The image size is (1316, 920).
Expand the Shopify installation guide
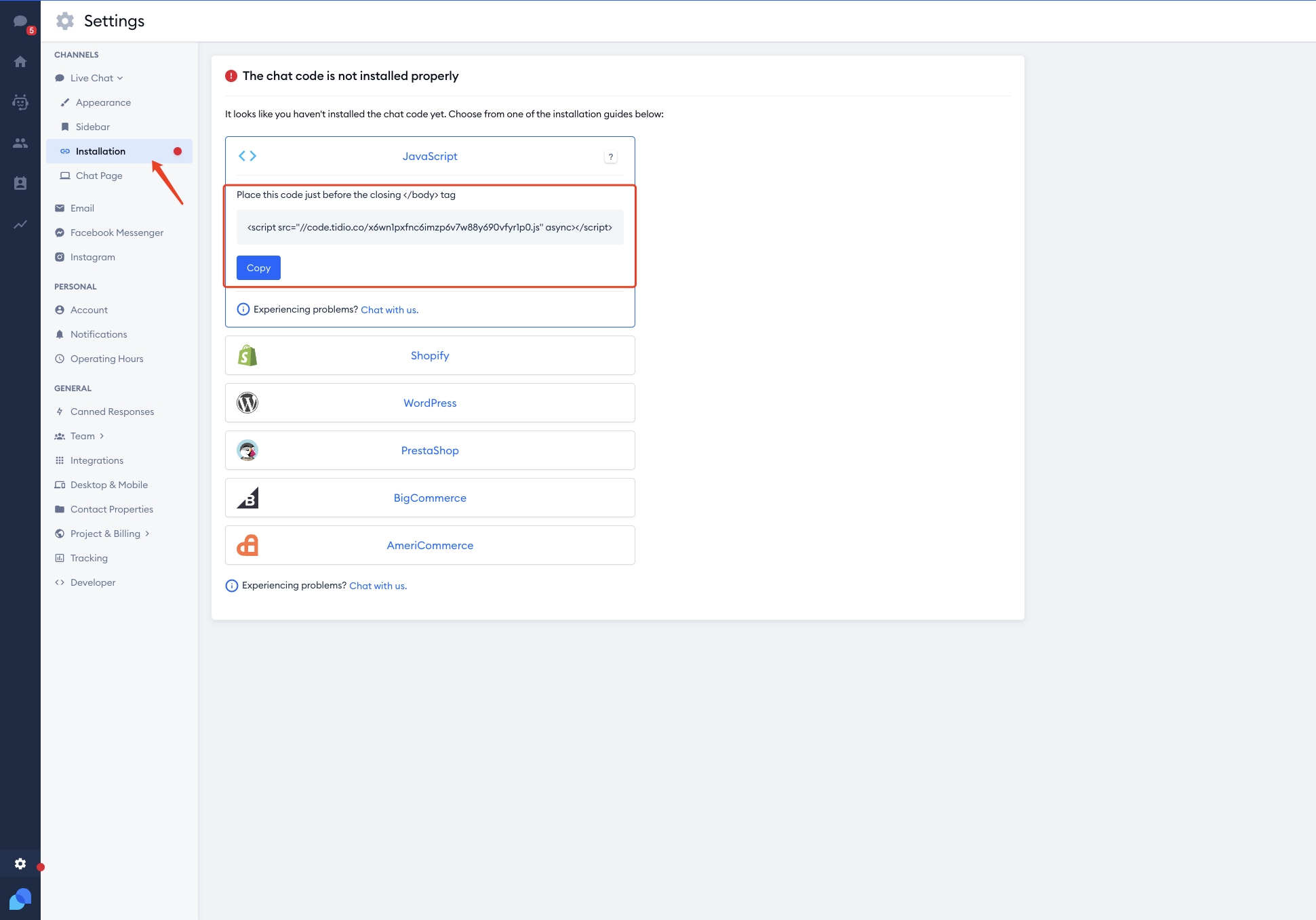coord(430,355)
